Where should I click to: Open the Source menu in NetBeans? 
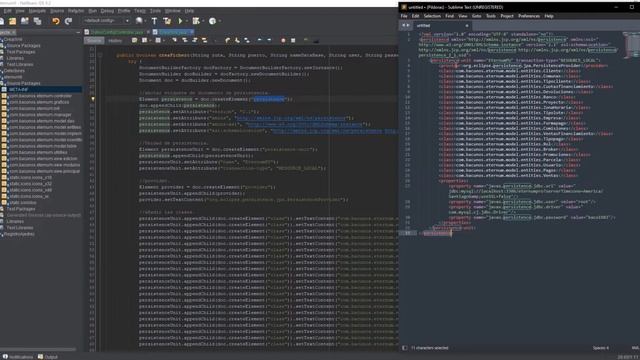click(57, 11)
